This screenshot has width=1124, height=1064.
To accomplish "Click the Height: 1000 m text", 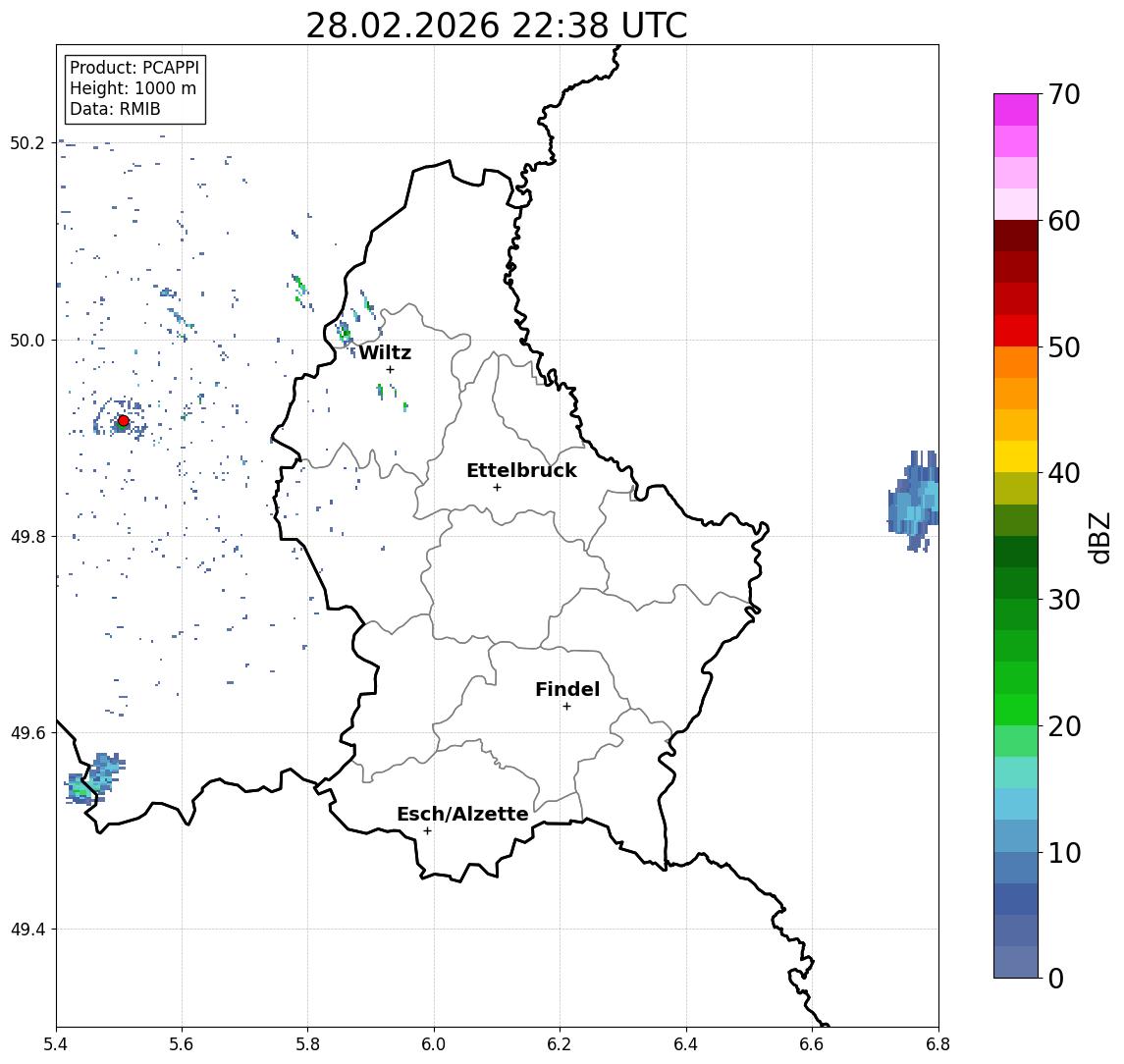I will pos(133,88).
